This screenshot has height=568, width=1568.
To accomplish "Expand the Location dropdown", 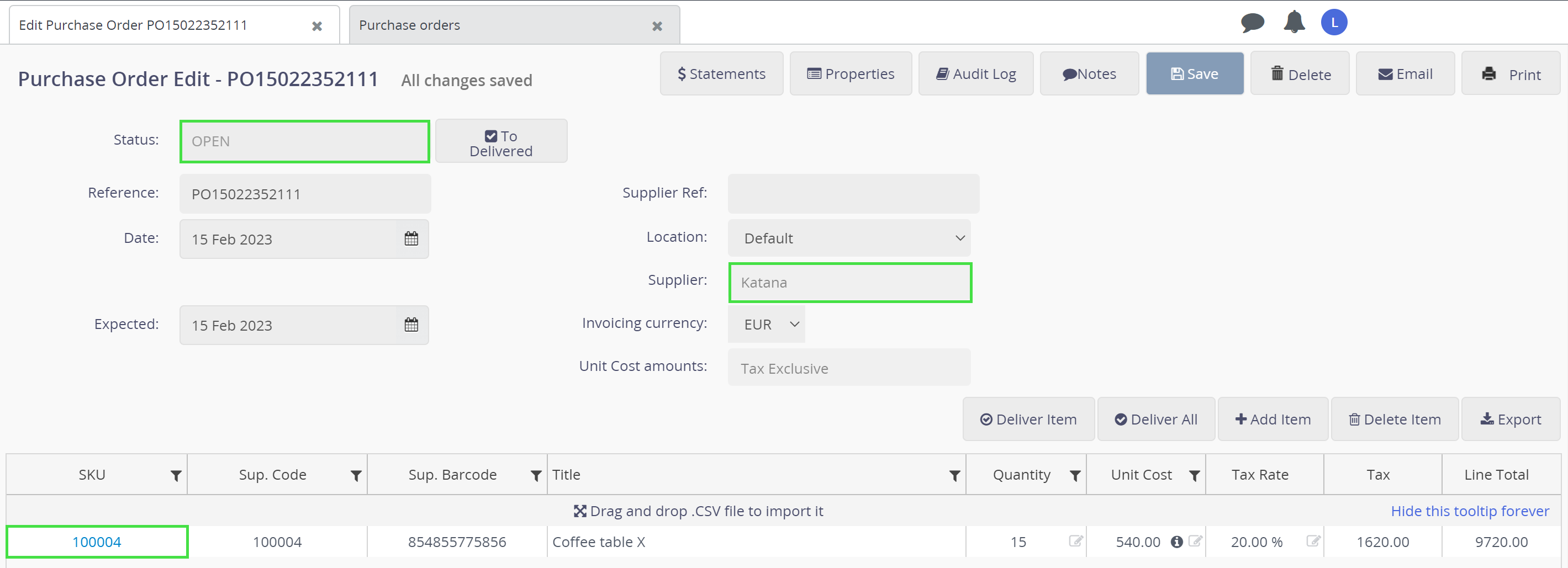I will click(x=848, y=238).
